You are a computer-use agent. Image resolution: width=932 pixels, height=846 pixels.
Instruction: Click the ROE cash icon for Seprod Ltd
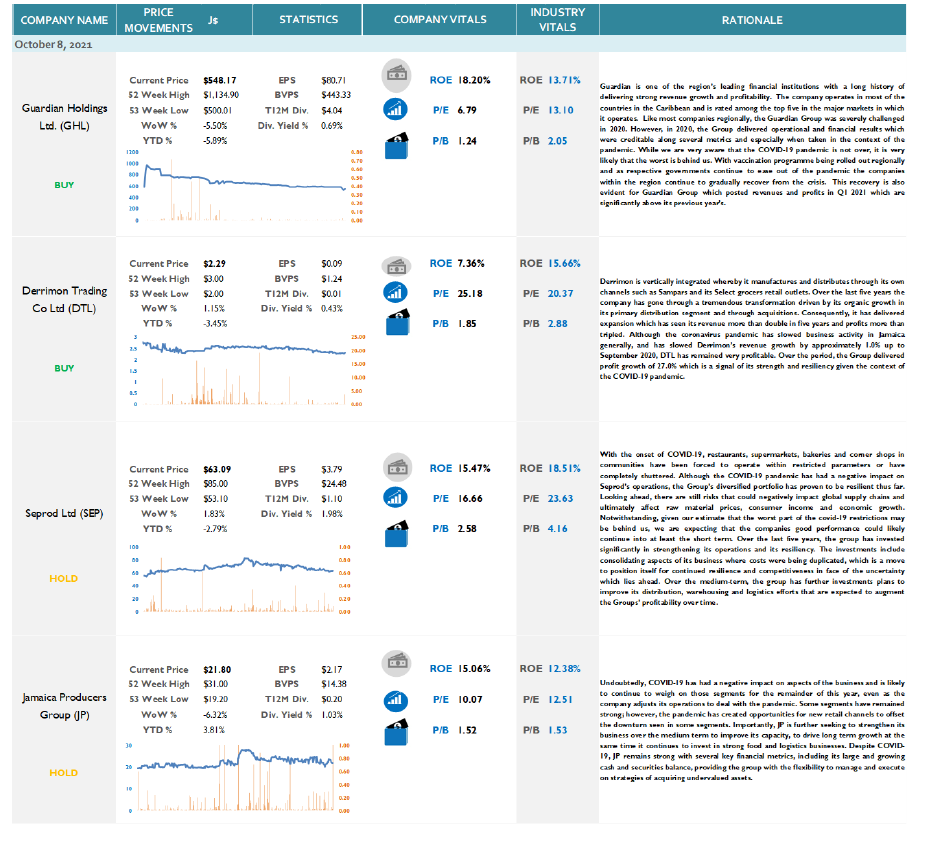pos(397,468)
